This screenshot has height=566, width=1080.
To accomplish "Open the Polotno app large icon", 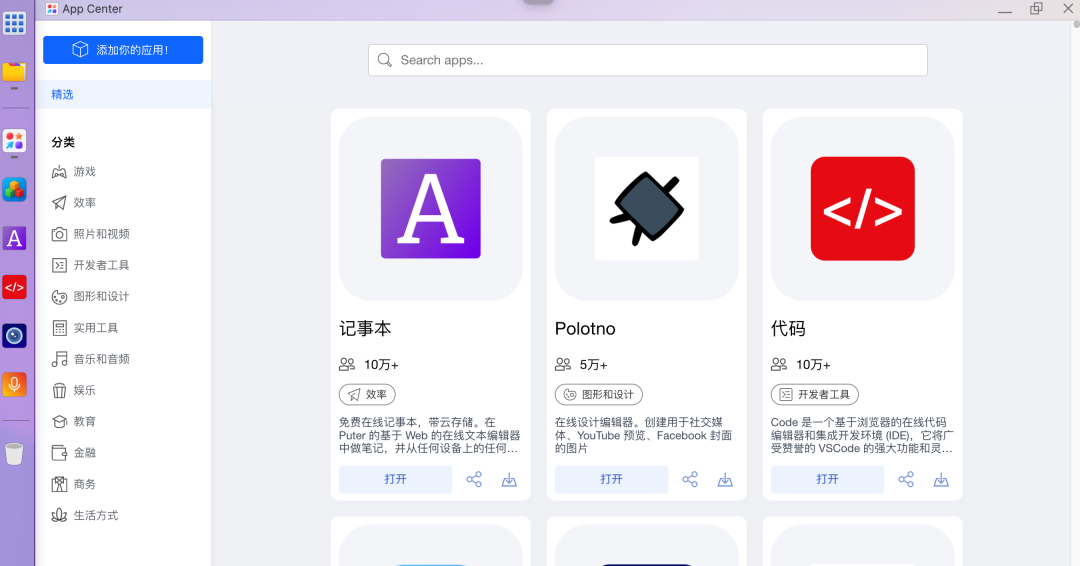I will click(x=647, y=209).
